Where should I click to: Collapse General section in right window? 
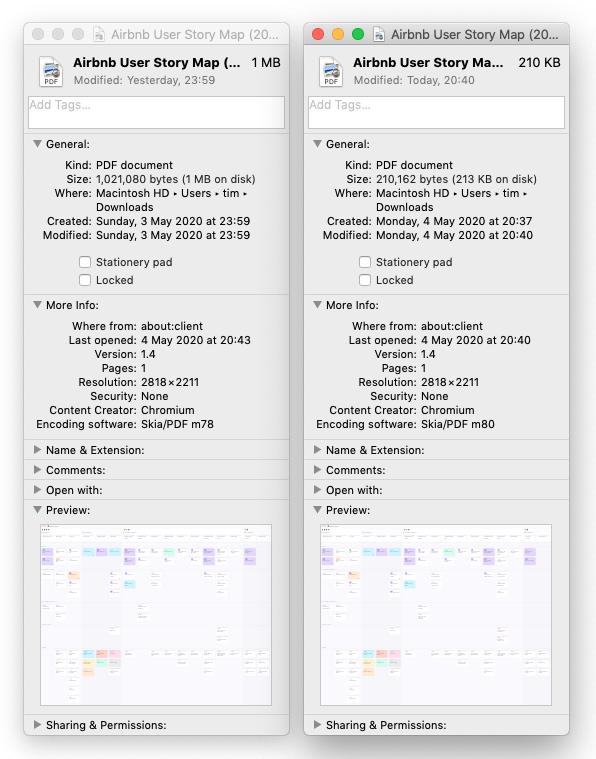coord(317,144)
